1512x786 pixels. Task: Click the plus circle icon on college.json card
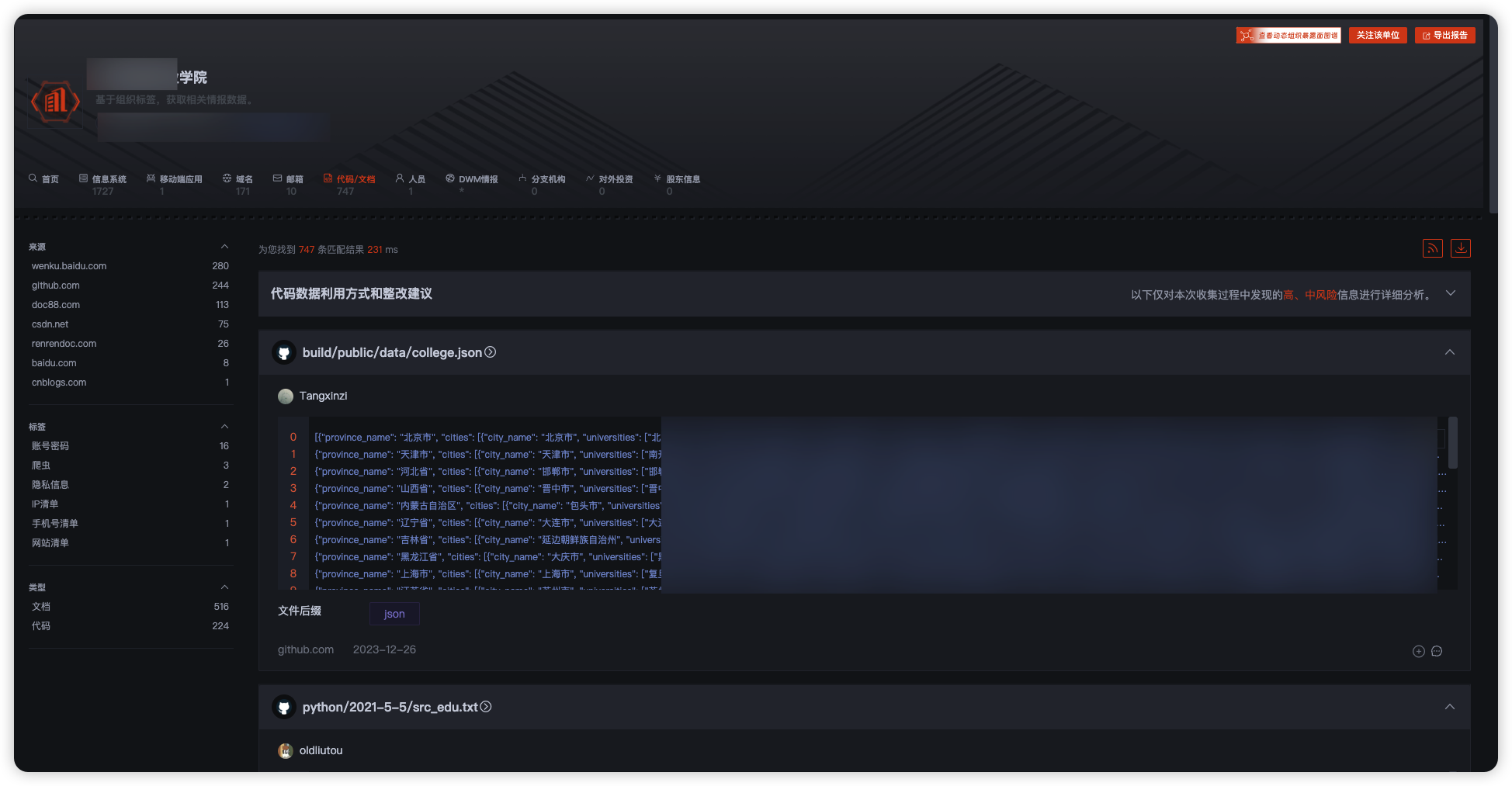pyautogui.click(x=1418, y=651)
